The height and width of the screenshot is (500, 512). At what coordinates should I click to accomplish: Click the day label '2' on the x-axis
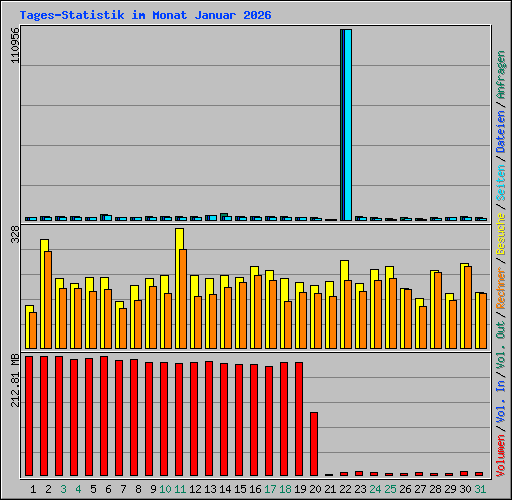pyautogui.click(x=48, y=489)
